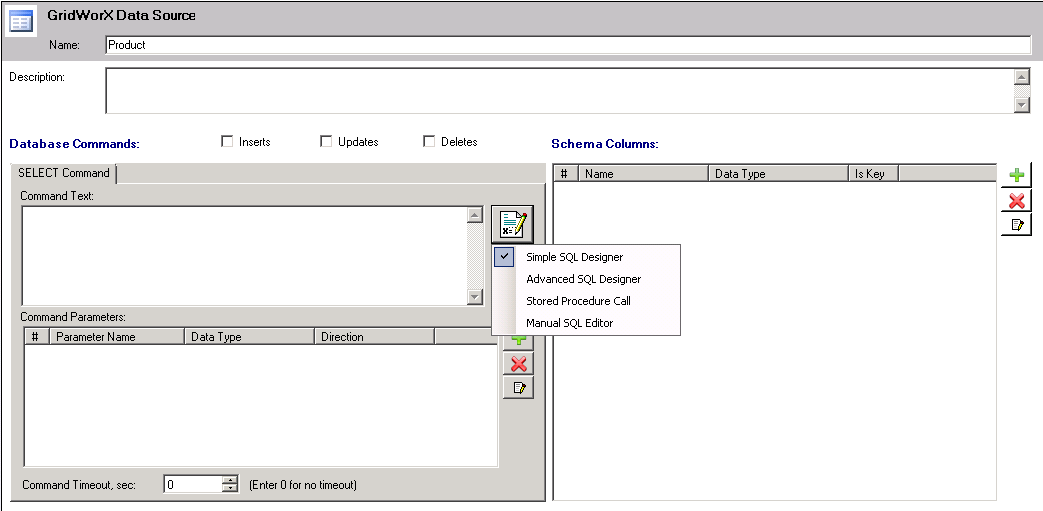
Task: Click the Name field containing Product
Action: (x=568, y=45)
